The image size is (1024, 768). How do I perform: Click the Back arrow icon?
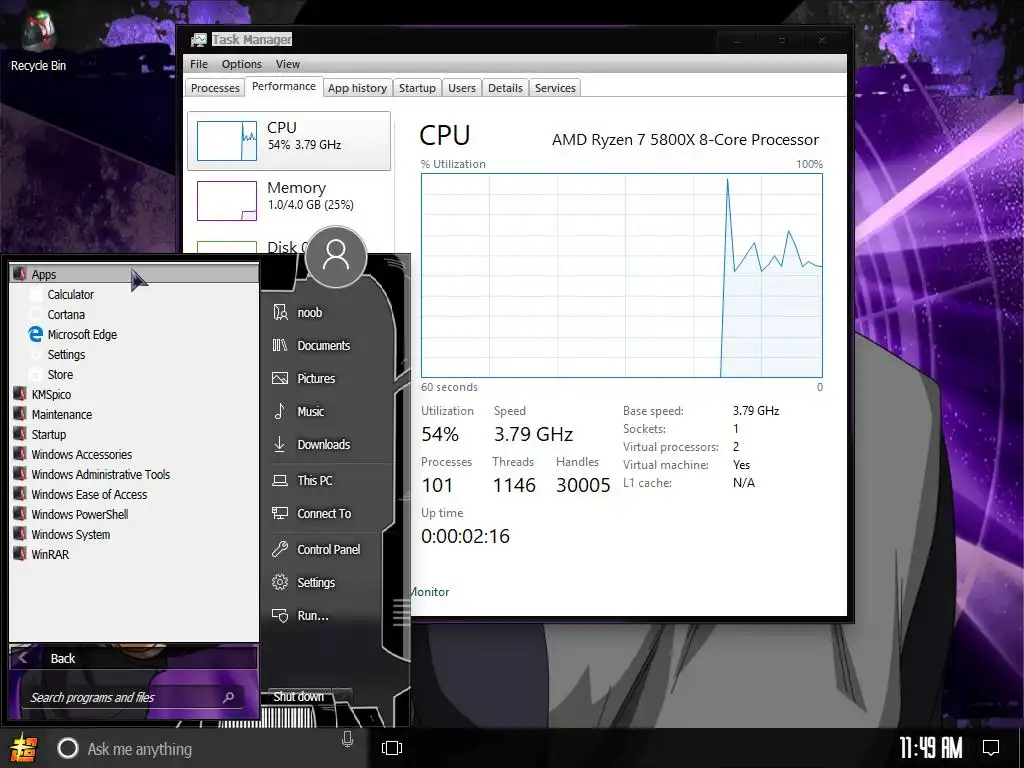(x=23, y=658)
